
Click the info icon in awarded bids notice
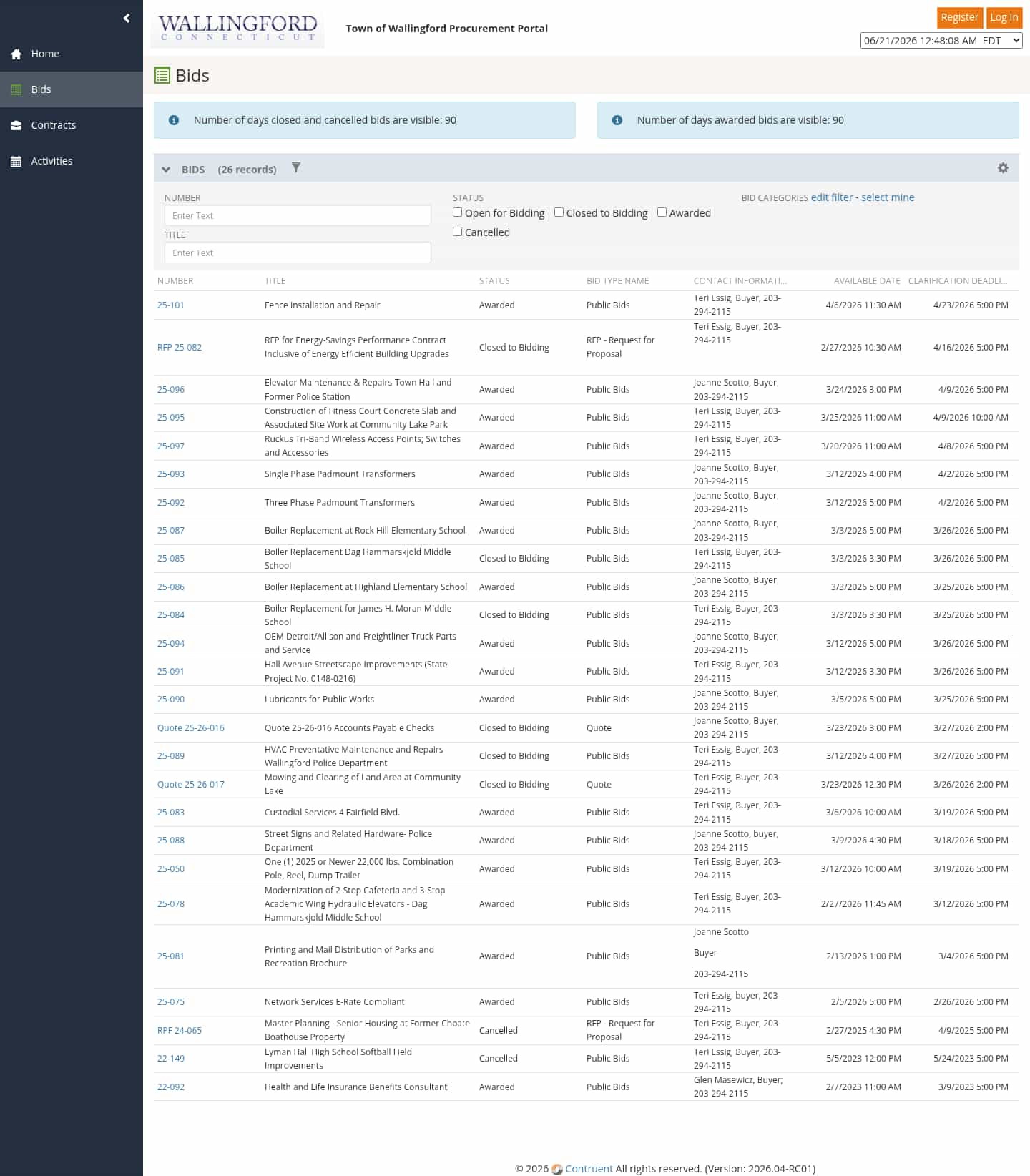[617, 120]
